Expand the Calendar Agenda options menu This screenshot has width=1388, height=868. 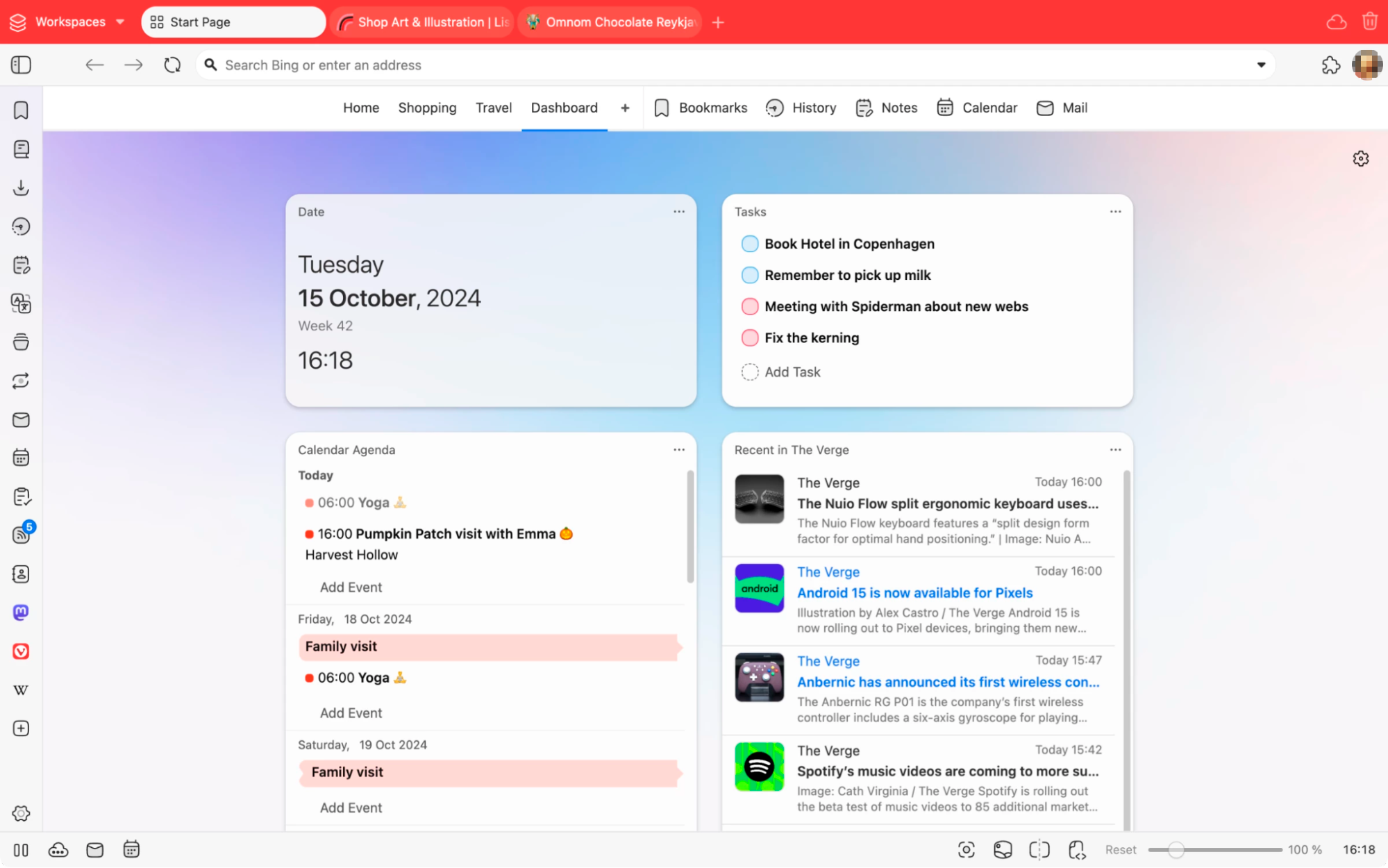click(679, 450)
